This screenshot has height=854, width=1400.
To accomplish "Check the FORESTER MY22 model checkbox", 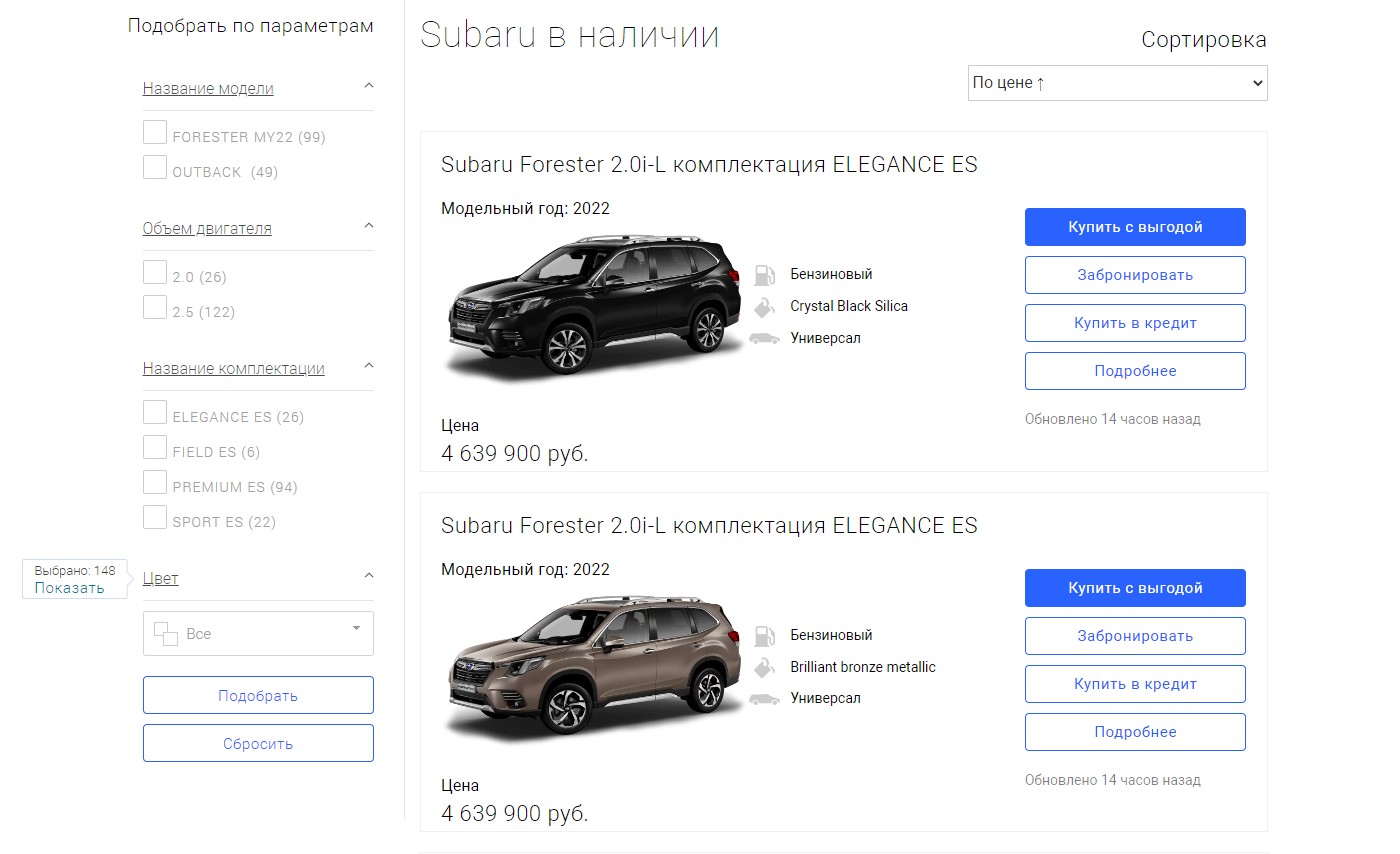I will coord(155,133).
